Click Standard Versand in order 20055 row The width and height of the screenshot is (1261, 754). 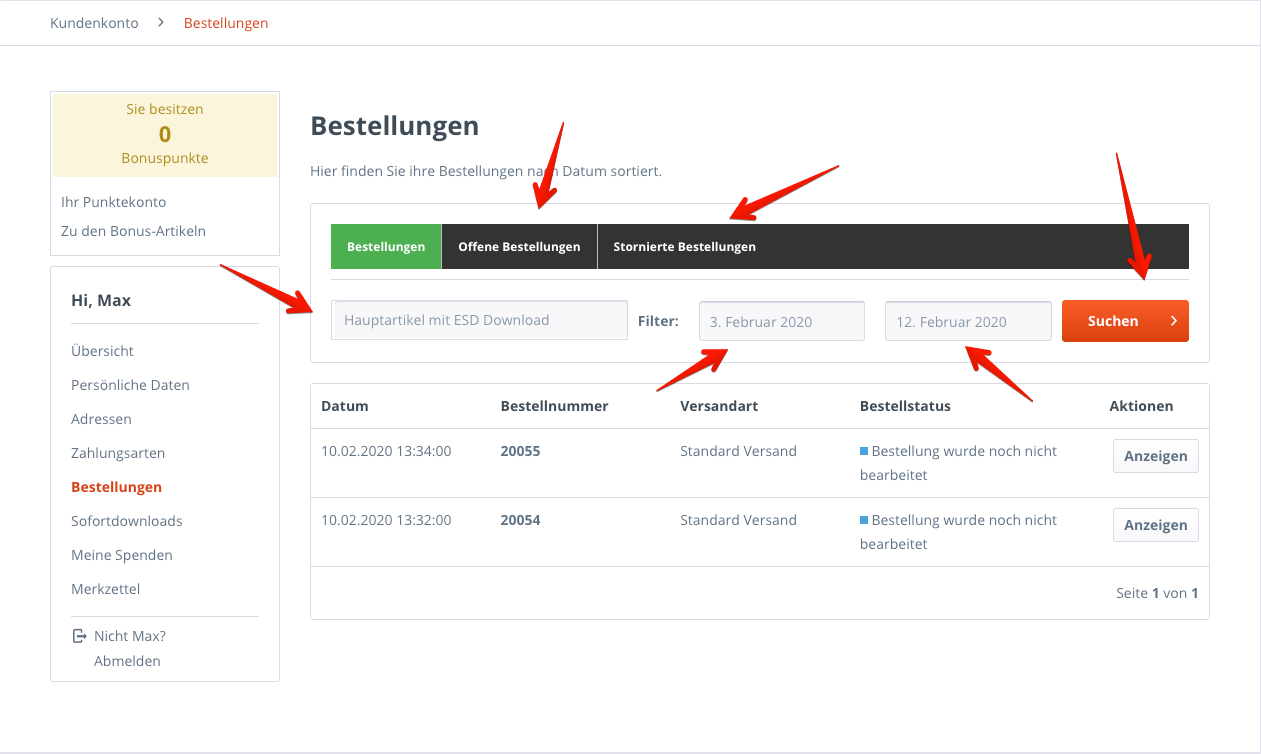point(738,451)
